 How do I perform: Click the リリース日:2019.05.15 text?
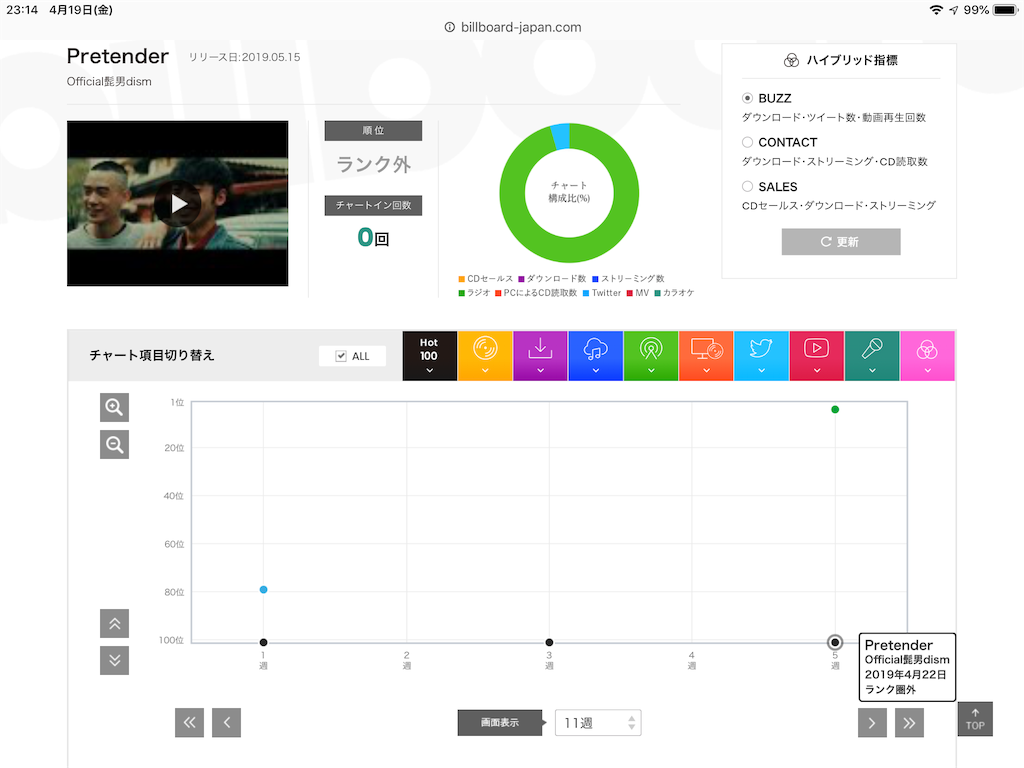[244, 57]
